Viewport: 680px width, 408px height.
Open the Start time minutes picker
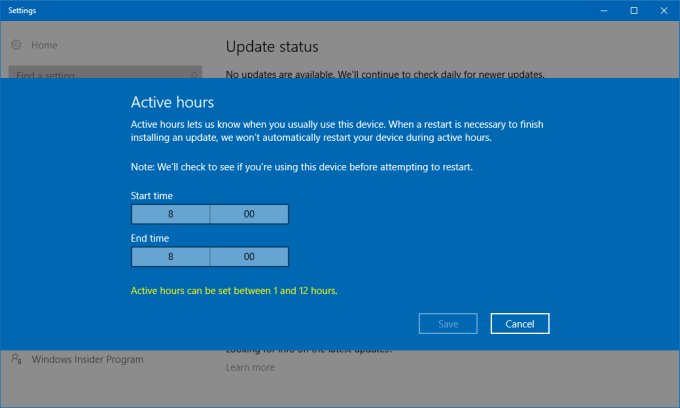tap(249, 214)
